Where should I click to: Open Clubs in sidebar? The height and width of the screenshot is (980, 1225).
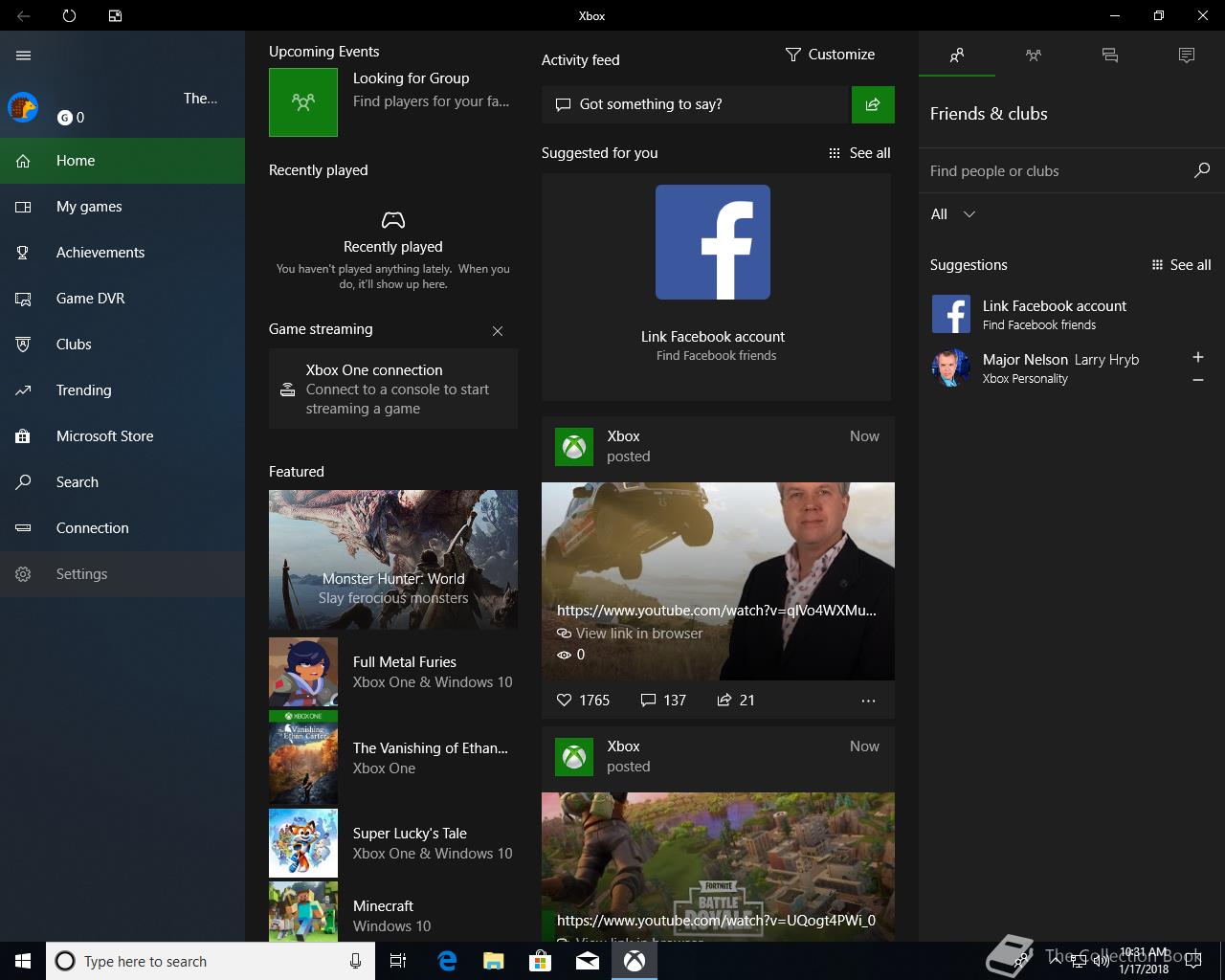point(122,345)
